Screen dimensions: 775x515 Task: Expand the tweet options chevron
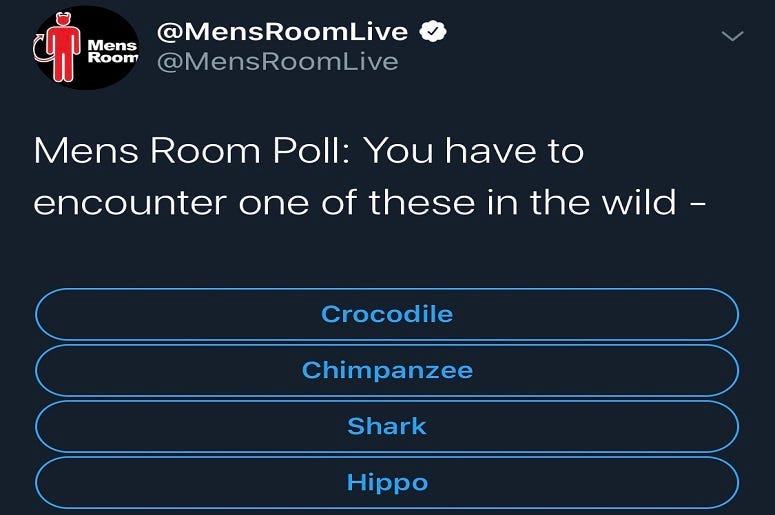tap(732, 36)
